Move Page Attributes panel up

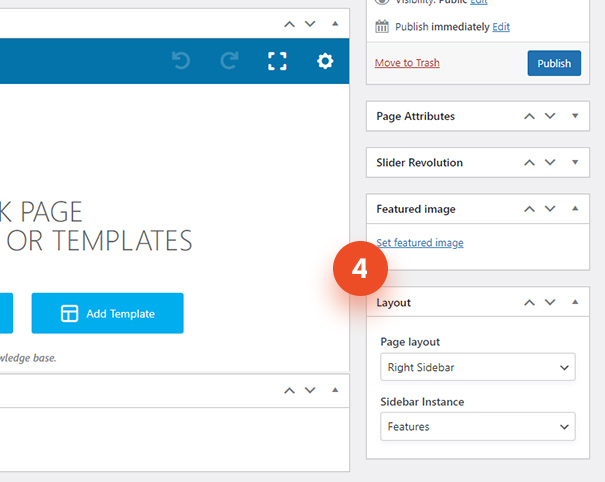529,116
